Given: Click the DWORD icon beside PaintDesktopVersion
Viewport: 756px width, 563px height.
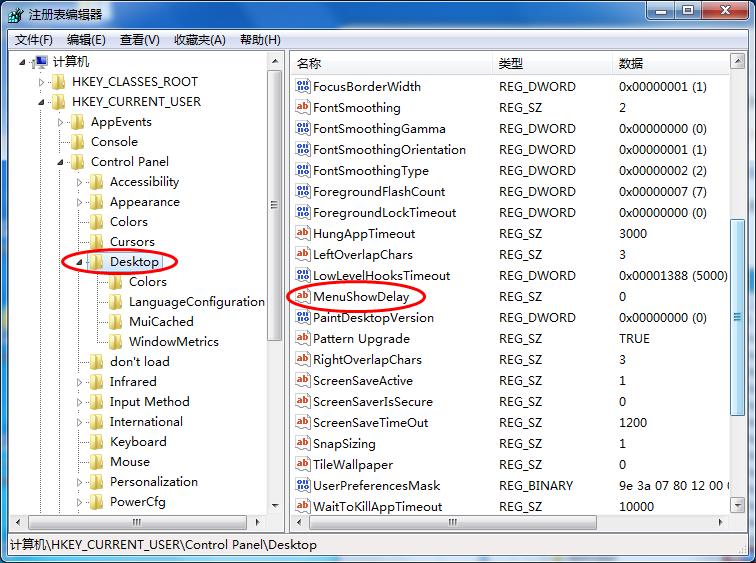Looking at the screenshot, I should [x=304, y=318].
